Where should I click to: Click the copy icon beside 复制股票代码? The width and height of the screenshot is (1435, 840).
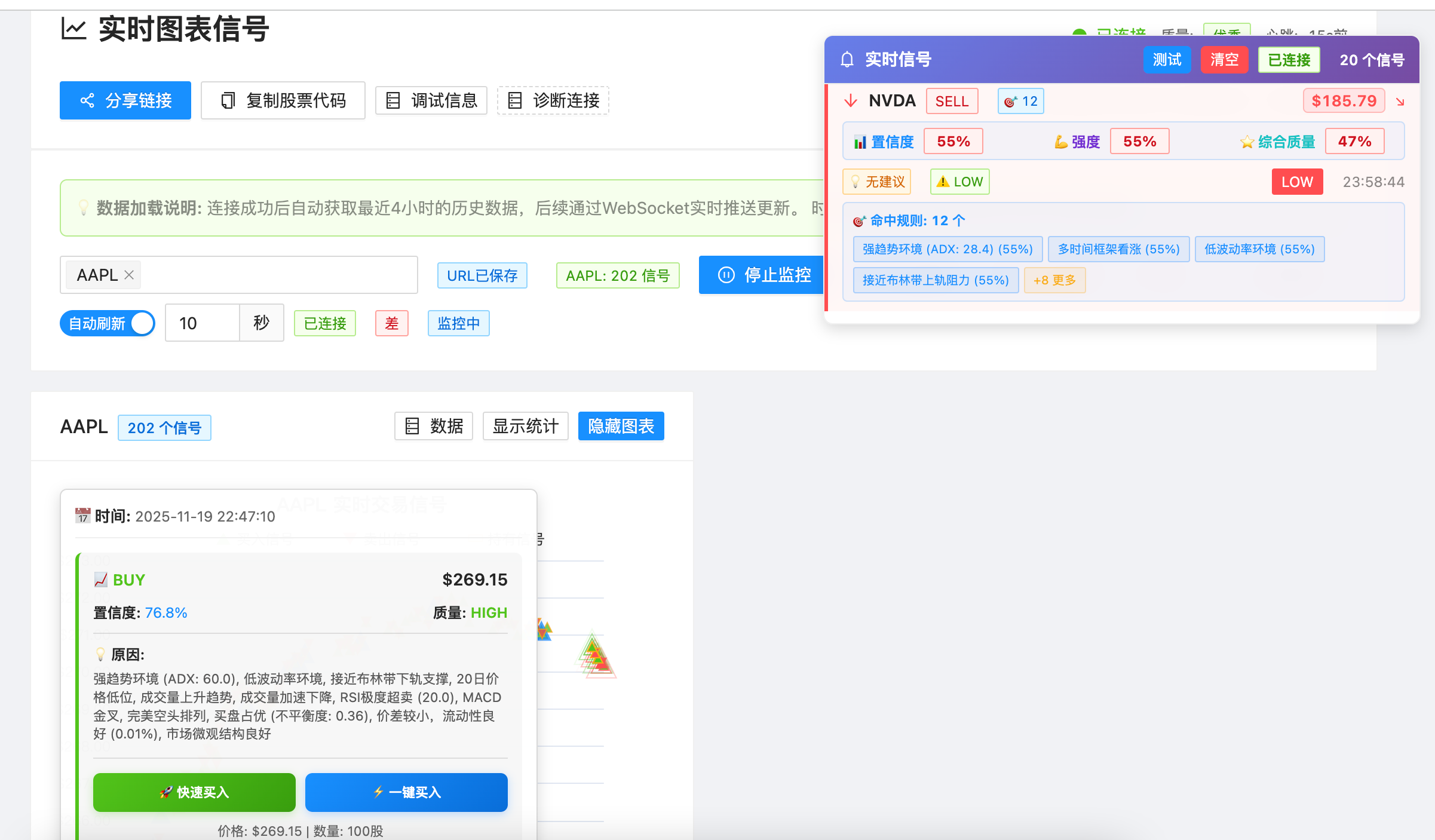tap(228, 100)
